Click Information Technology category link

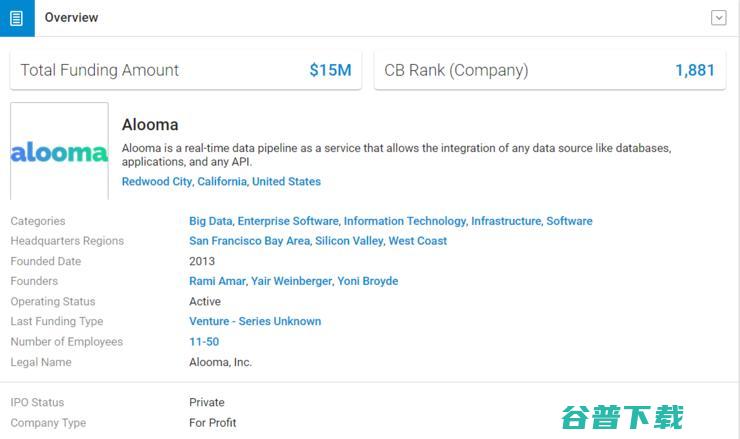click(x=405, y=221)
